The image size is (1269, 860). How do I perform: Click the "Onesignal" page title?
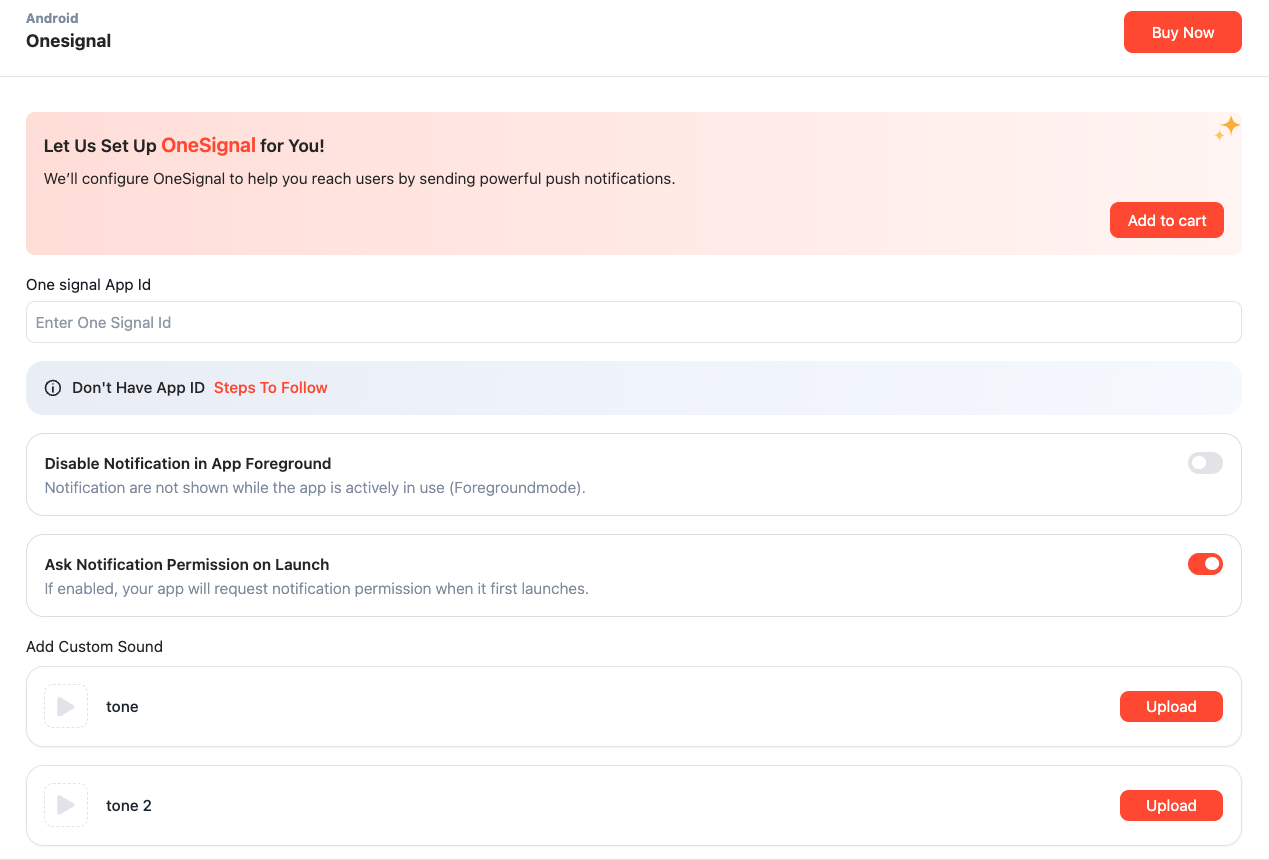coord(68,41)
